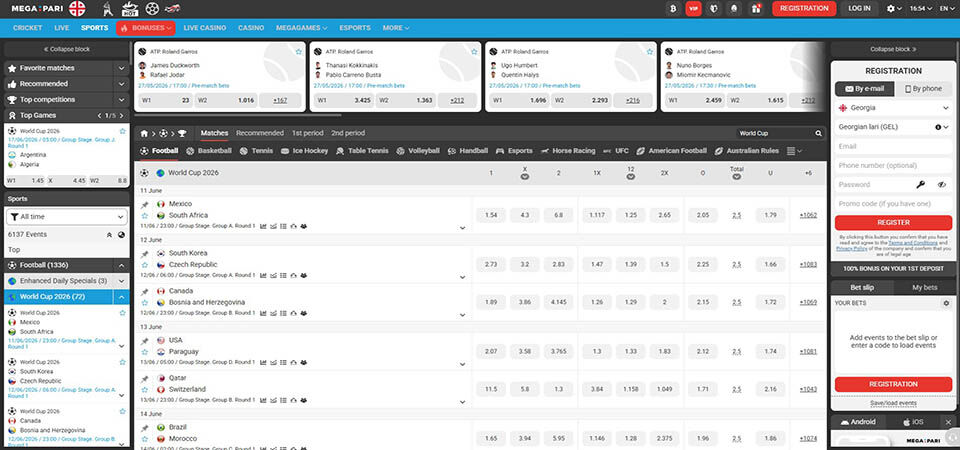Click the red REGISTER button in the form

pos(893,222)
